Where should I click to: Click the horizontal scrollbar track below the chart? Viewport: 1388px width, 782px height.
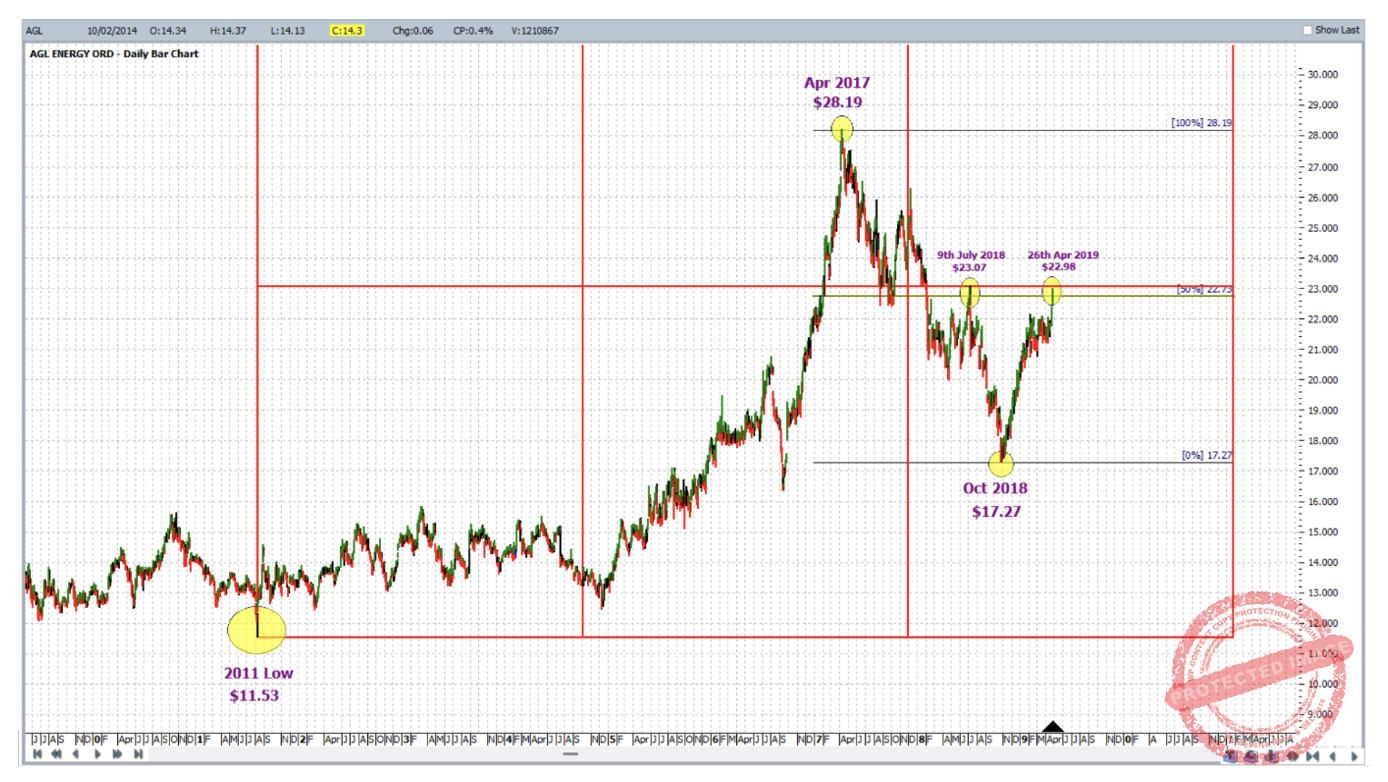tap(600, 754)
